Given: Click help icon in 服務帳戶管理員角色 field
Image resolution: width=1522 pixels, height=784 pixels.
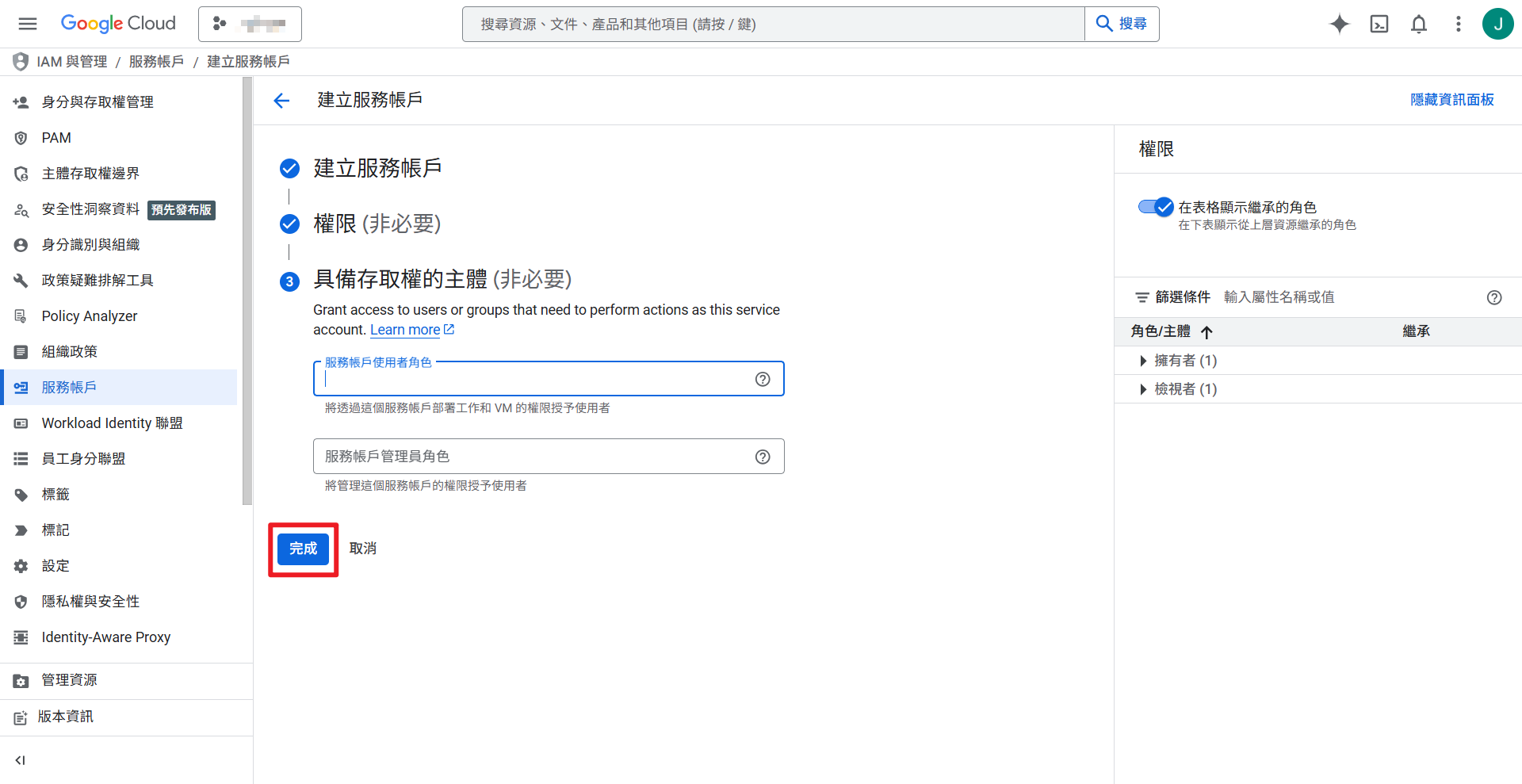Looking at the screenshot, I should (x=763, y=457).
